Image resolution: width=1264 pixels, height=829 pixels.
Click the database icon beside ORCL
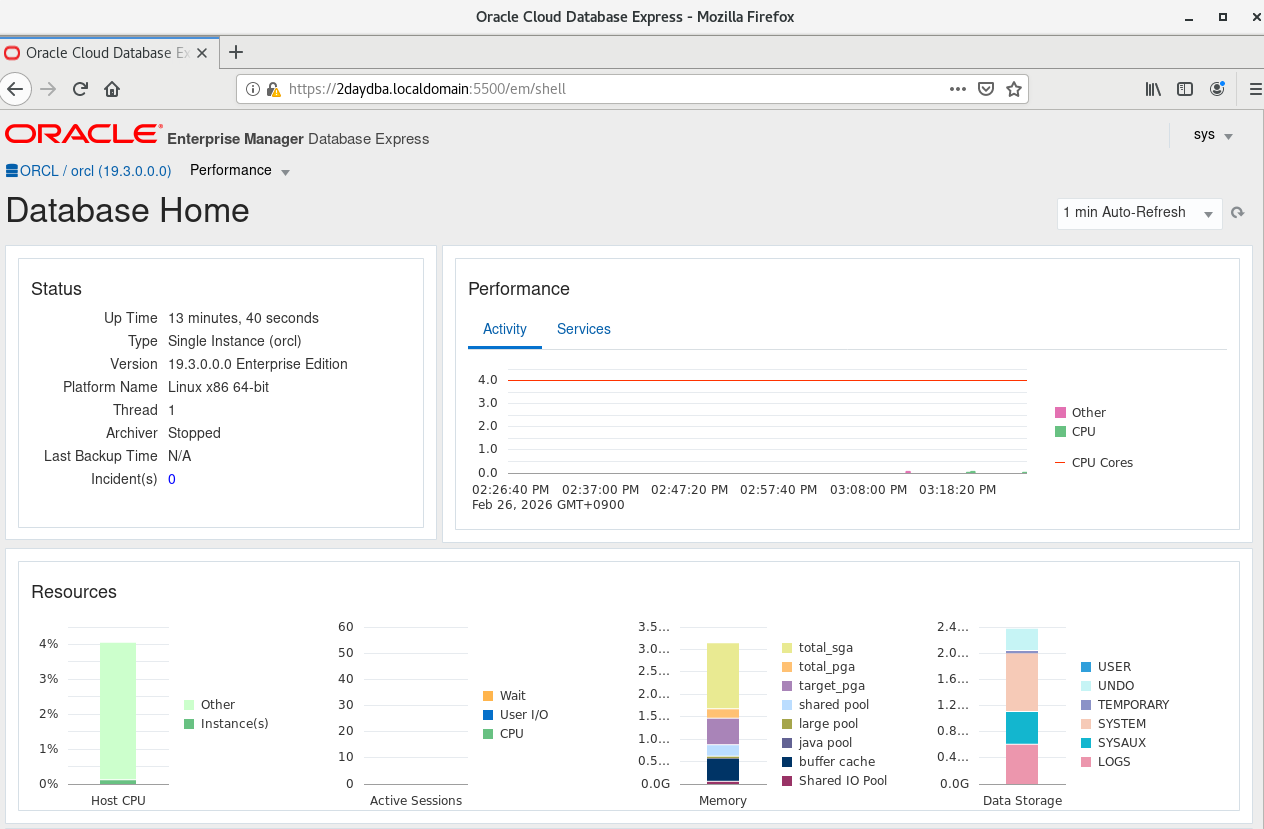pyautogui.click(x=12, y=171)
